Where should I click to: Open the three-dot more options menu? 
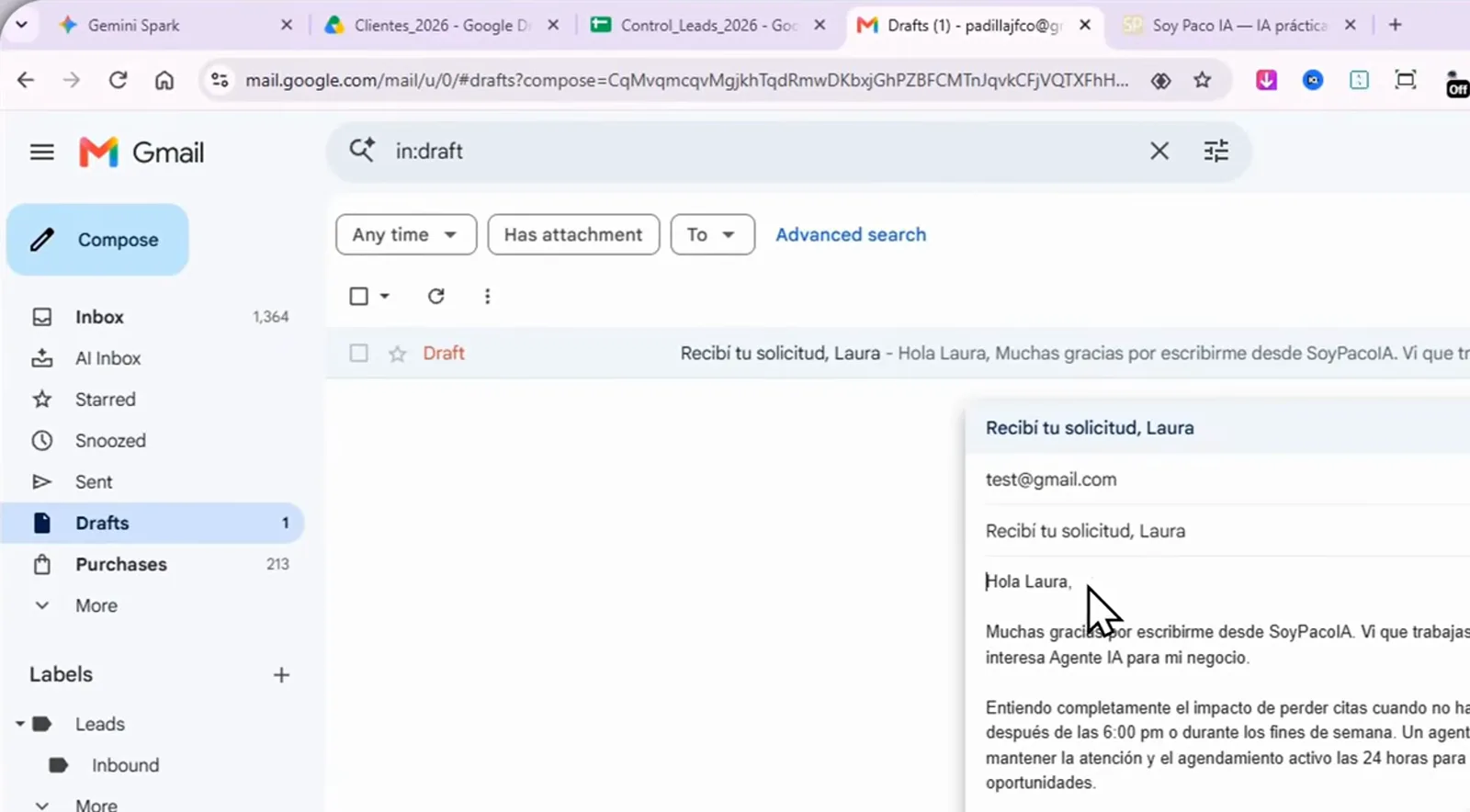coord(487,296)
